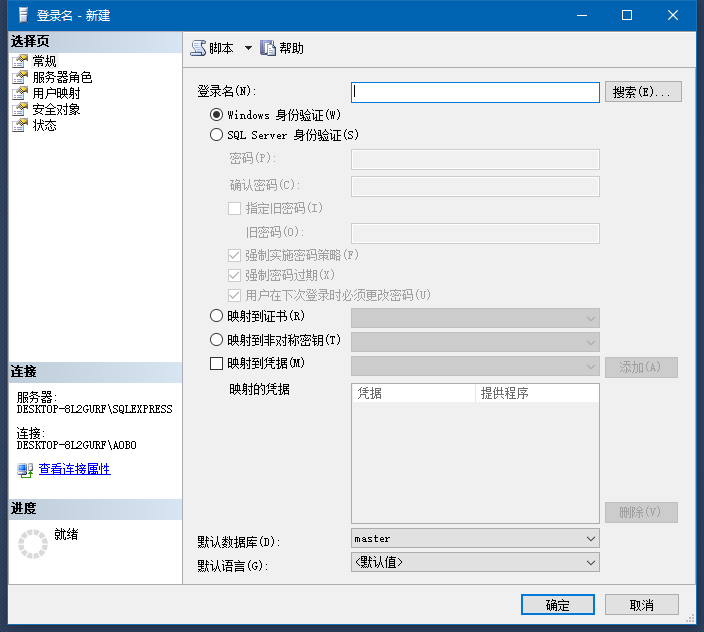This screenshot has width=704, height=632.
Task: Click the 脚本 toolbar label
Action: 221,48
